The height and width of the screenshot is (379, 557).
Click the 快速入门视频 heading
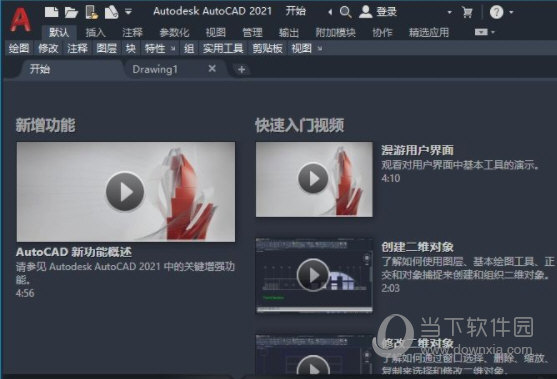coord(299,125)
